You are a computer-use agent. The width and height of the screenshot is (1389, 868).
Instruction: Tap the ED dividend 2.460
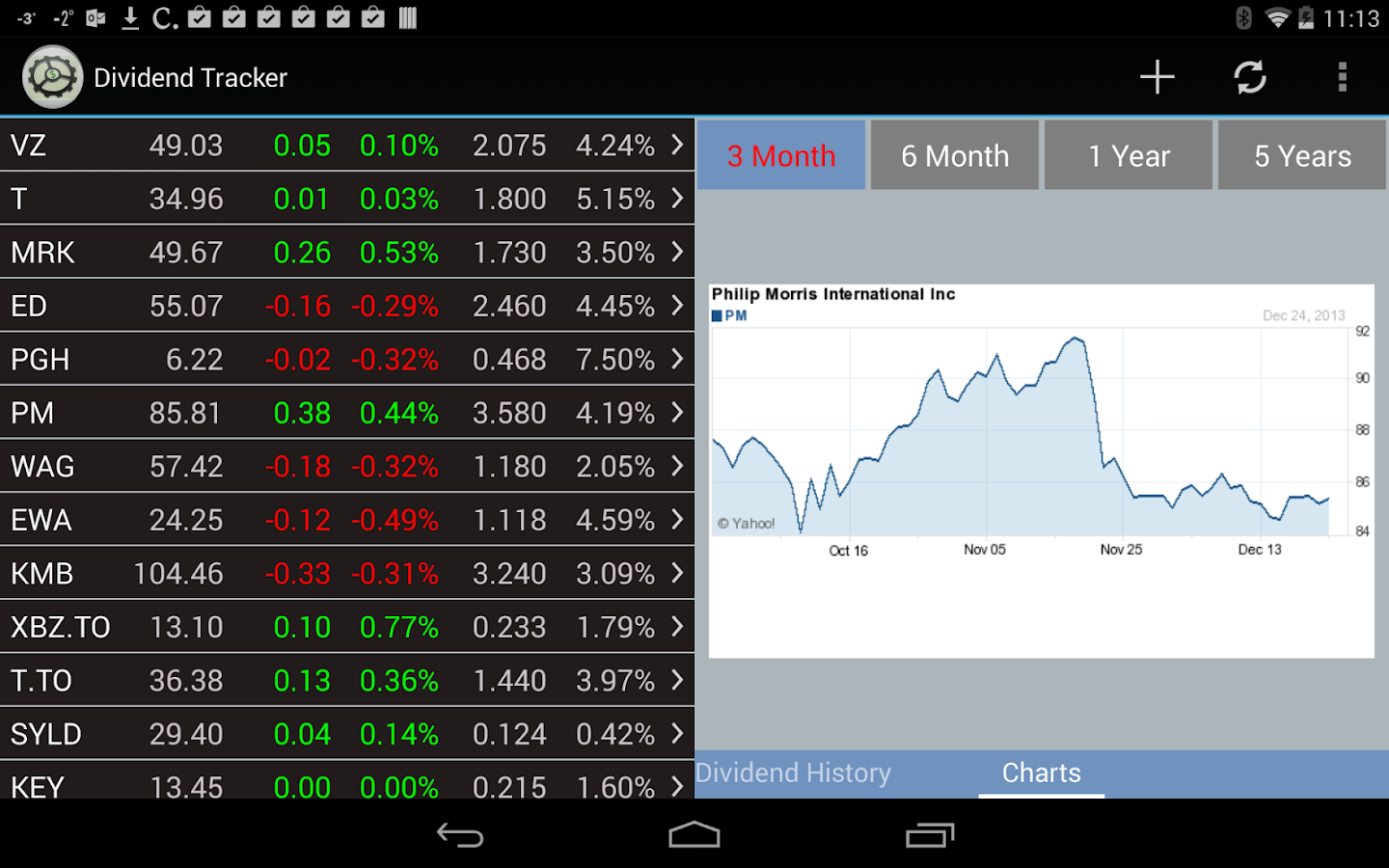(x=509, y=306)
